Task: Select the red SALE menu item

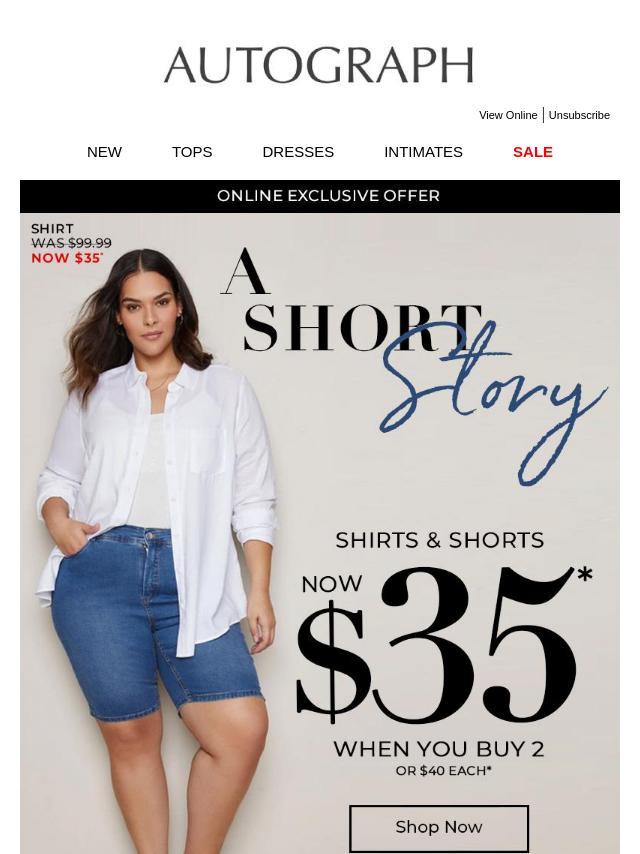Action: 533,152
